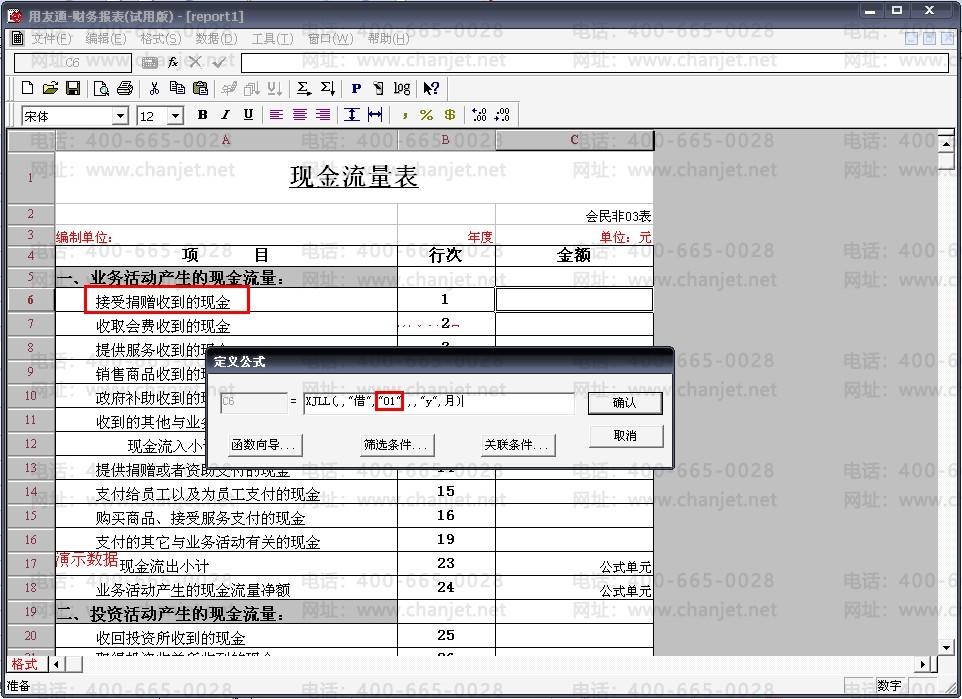Click the 格式 mode toggle at bottom-left
962x699 pixels.
(x=25, y=663)
